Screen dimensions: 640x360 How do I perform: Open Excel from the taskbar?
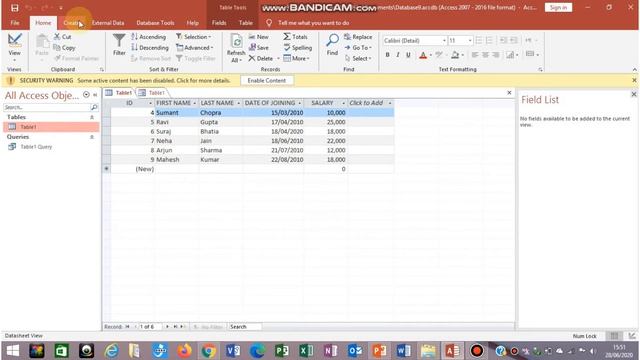(306, 351)
